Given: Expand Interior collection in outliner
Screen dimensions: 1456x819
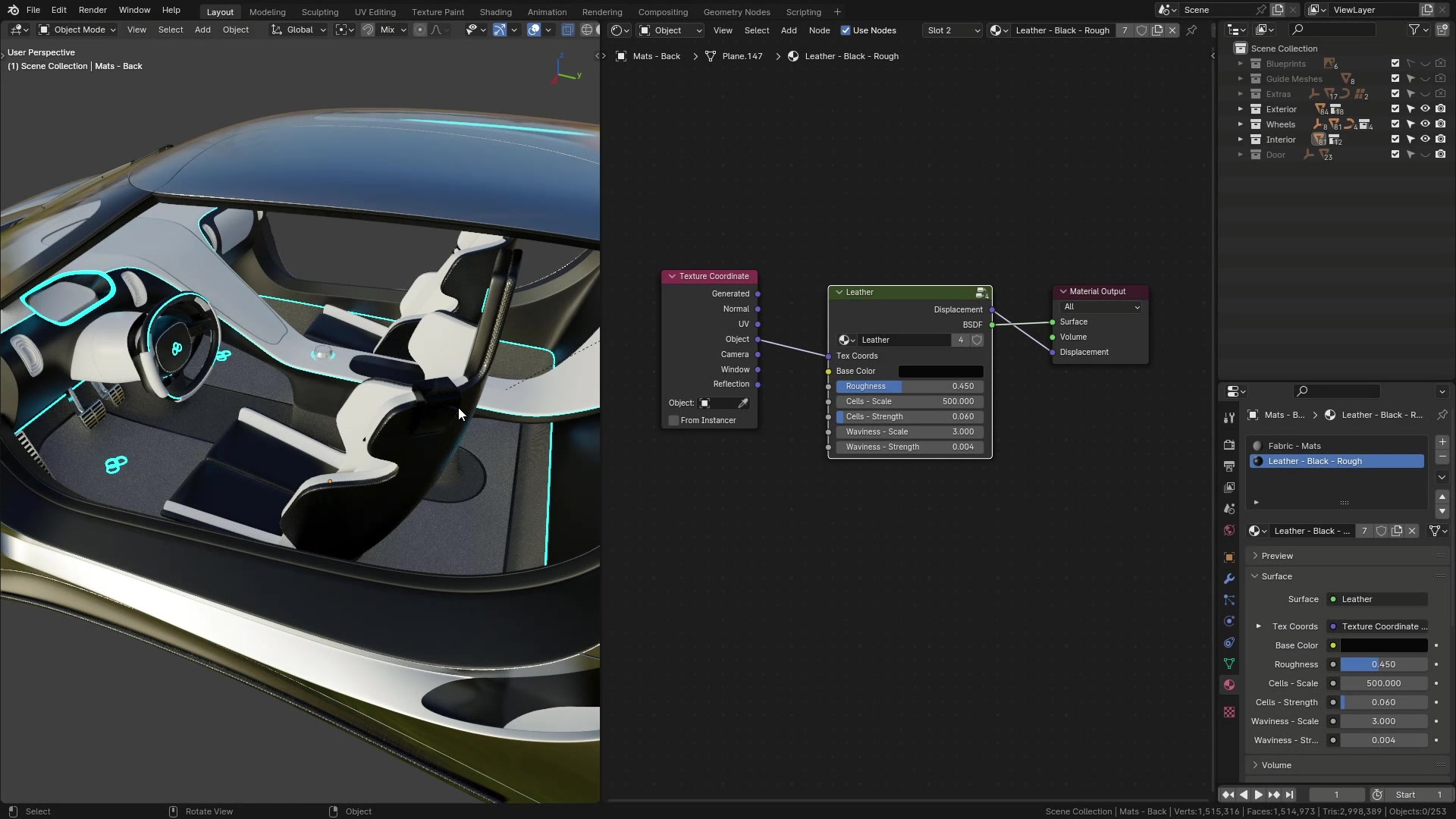Looking at the screenshot, I should (x=1241, y=140).
